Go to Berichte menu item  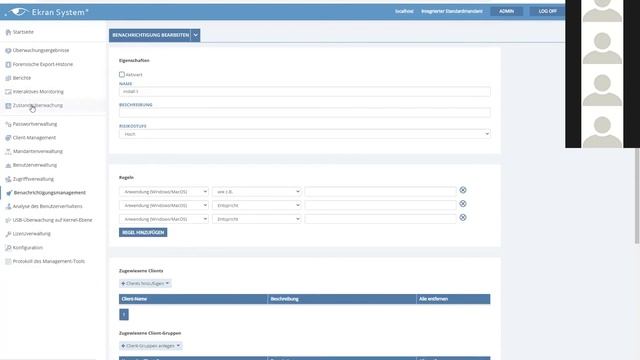(x=22, y=78)
